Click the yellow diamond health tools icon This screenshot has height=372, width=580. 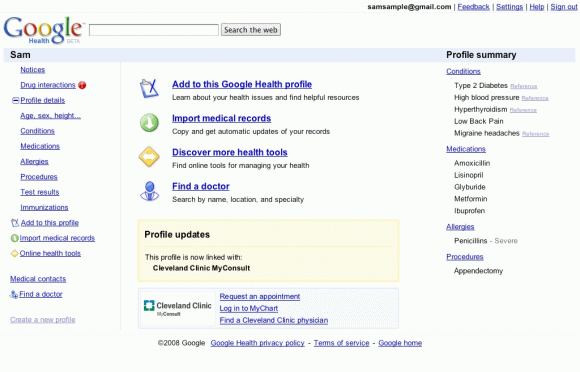point(149,157)
